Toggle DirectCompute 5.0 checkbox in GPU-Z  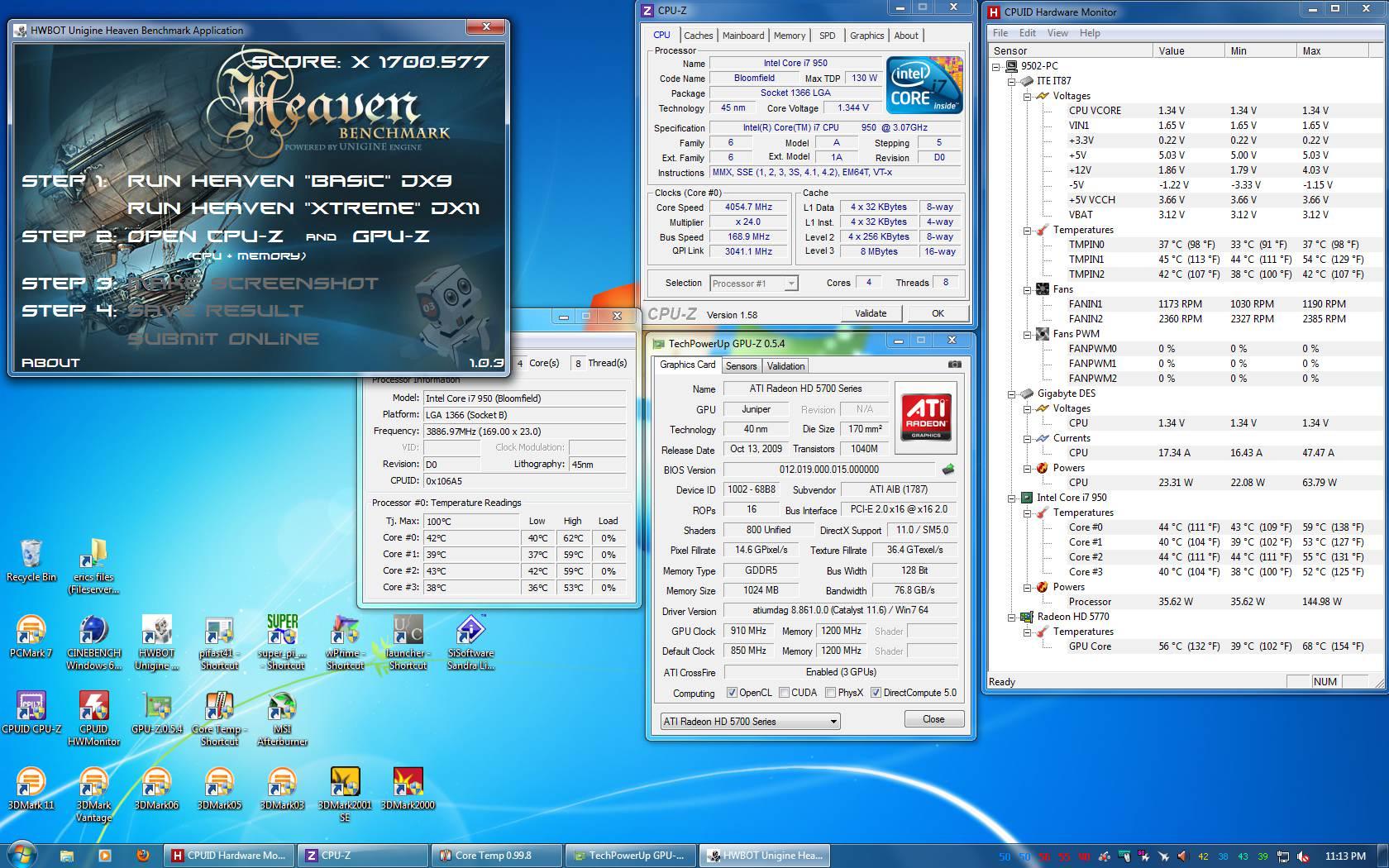click(x=876, y=693)
